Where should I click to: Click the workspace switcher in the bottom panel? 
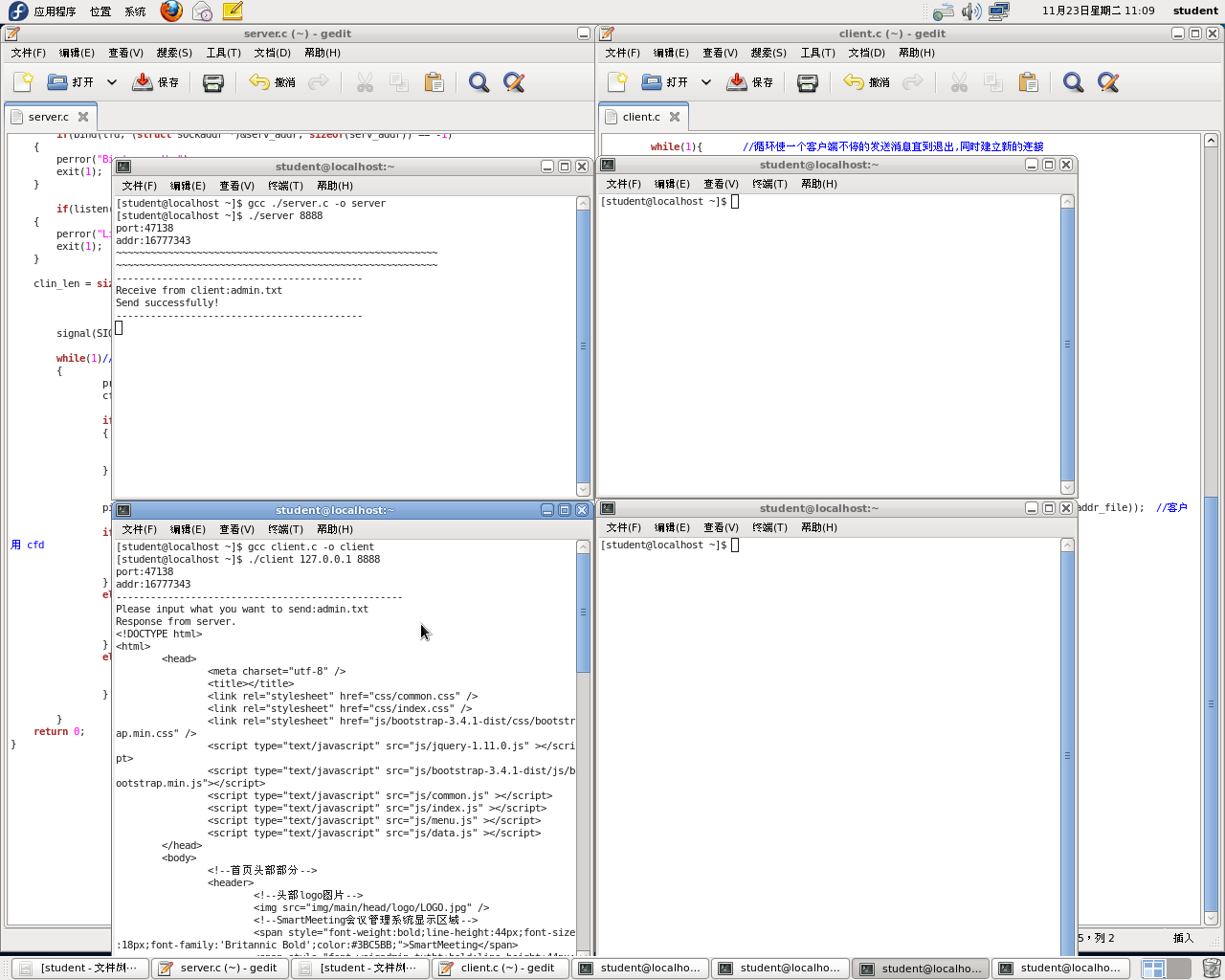pos(1165,968)
